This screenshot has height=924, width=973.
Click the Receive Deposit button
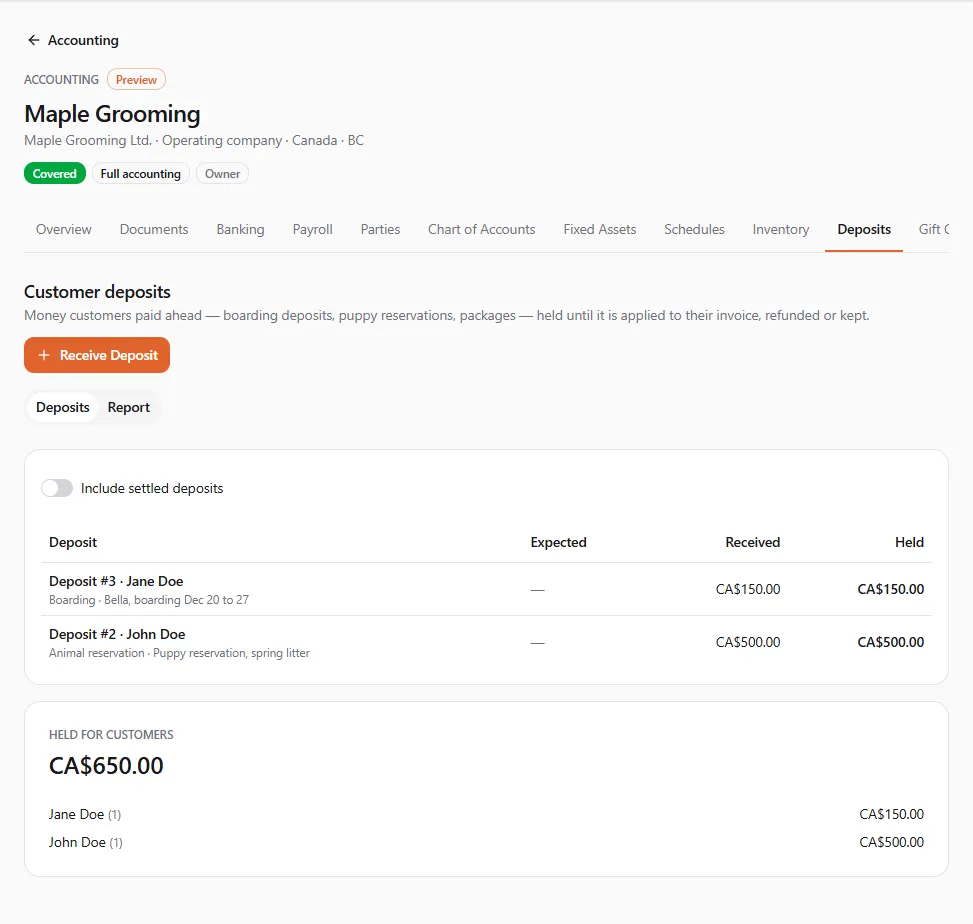pyautogui.click(x=97, y=355)
